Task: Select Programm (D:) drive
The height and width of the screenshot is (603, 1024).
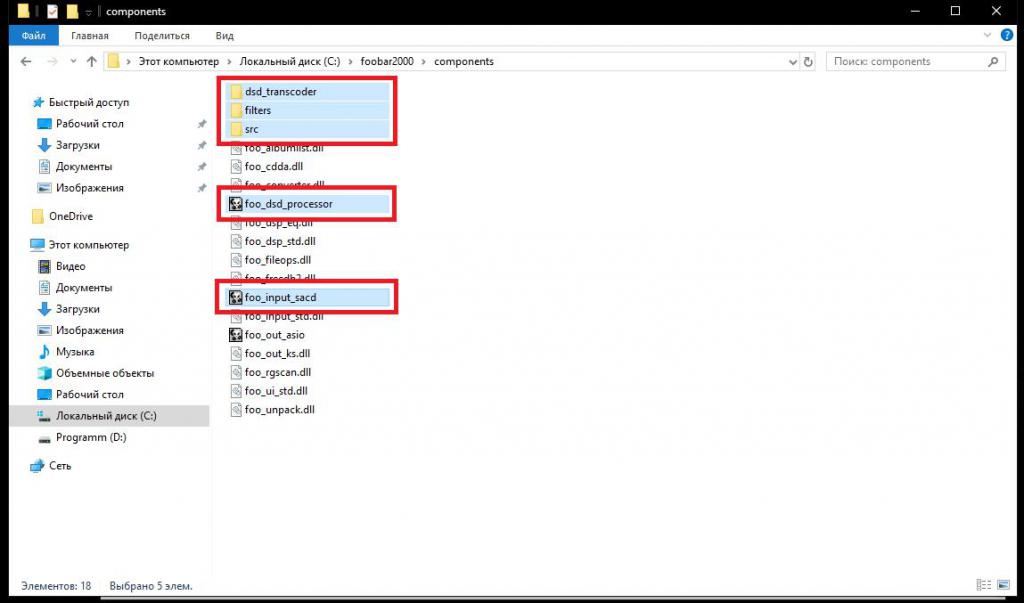Action: click(x=91, y=438)
